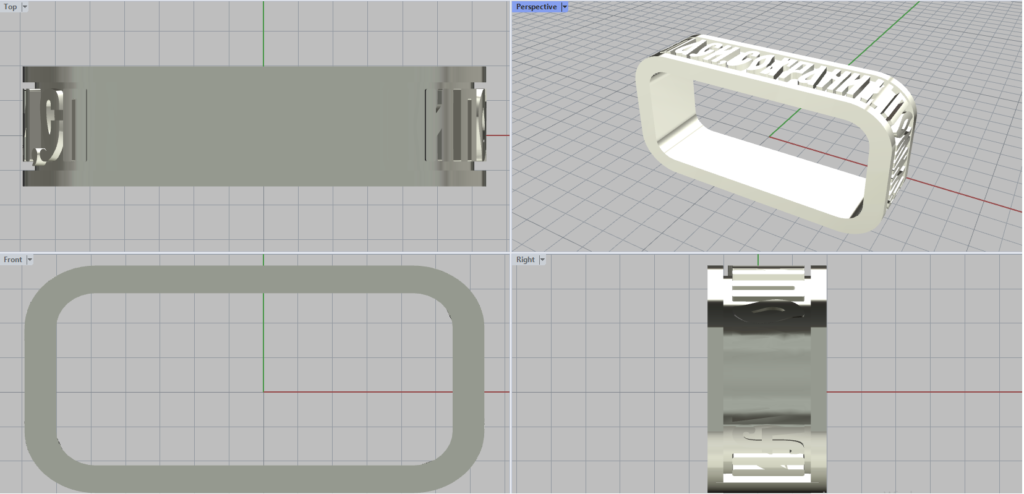Activate the Perspective viewport title
Screen dimensions: 1024x494
tap(537, 6)
